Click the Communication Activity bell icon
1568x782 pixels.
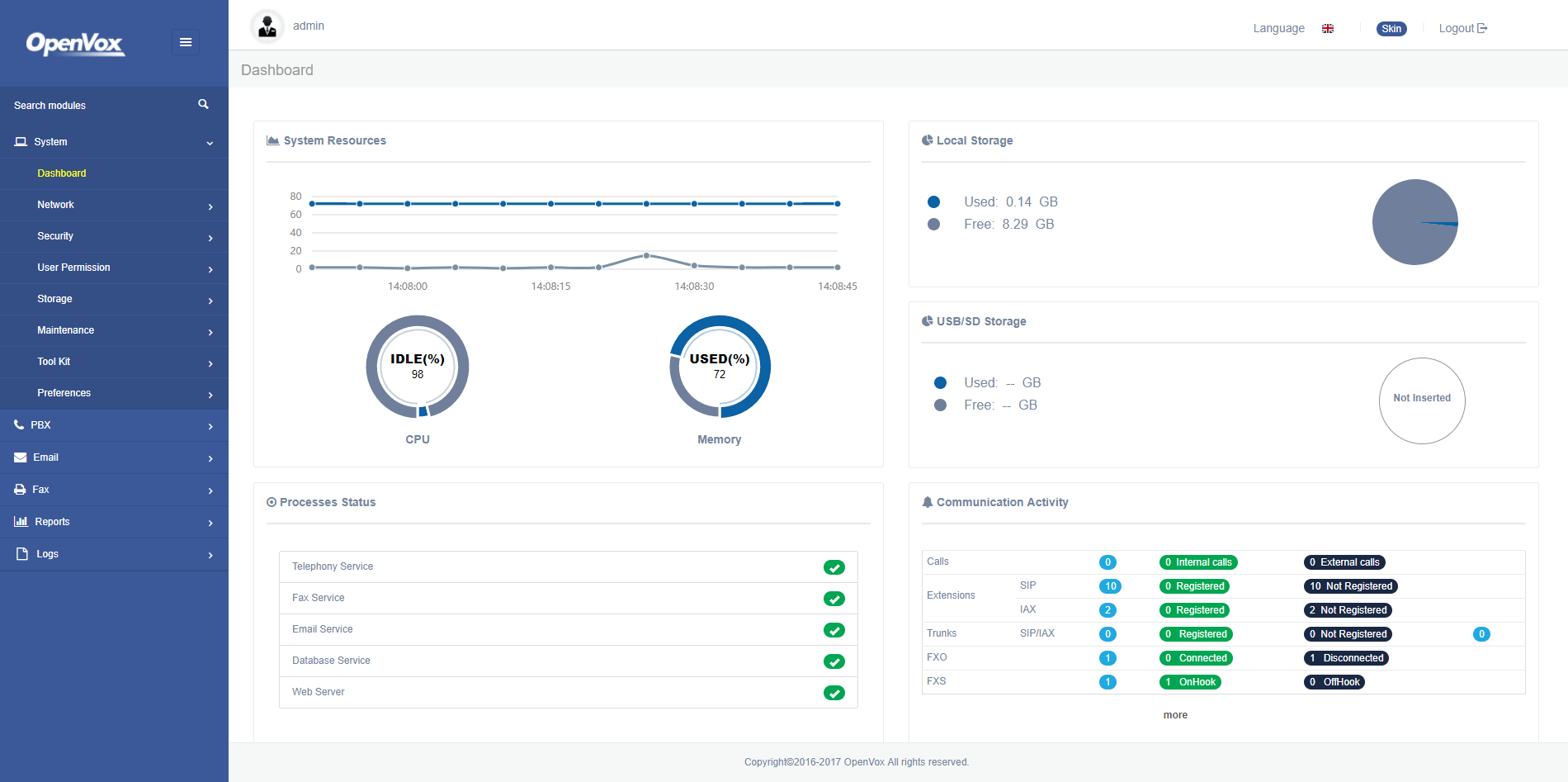(x=928, y=502)
